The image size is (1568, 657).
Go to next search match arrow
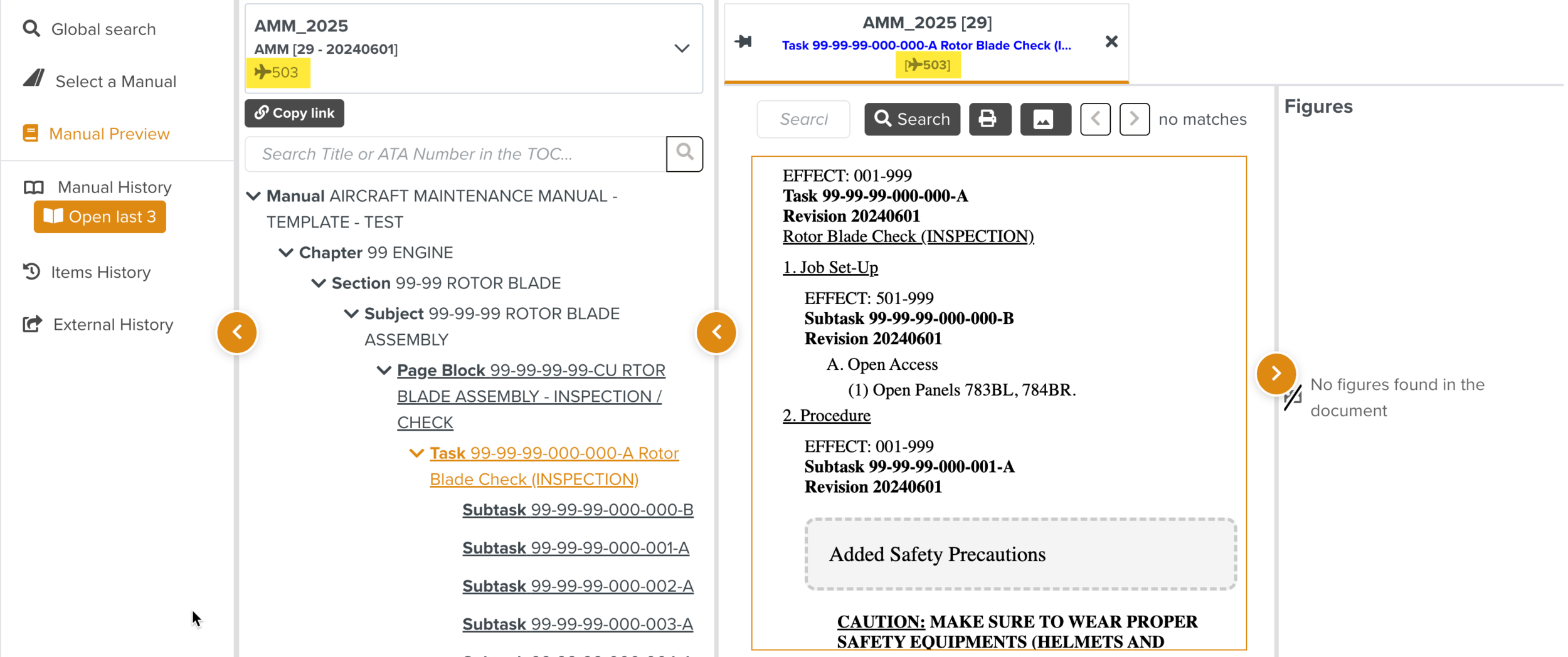pyautogui.click(x=1134, y=119)
